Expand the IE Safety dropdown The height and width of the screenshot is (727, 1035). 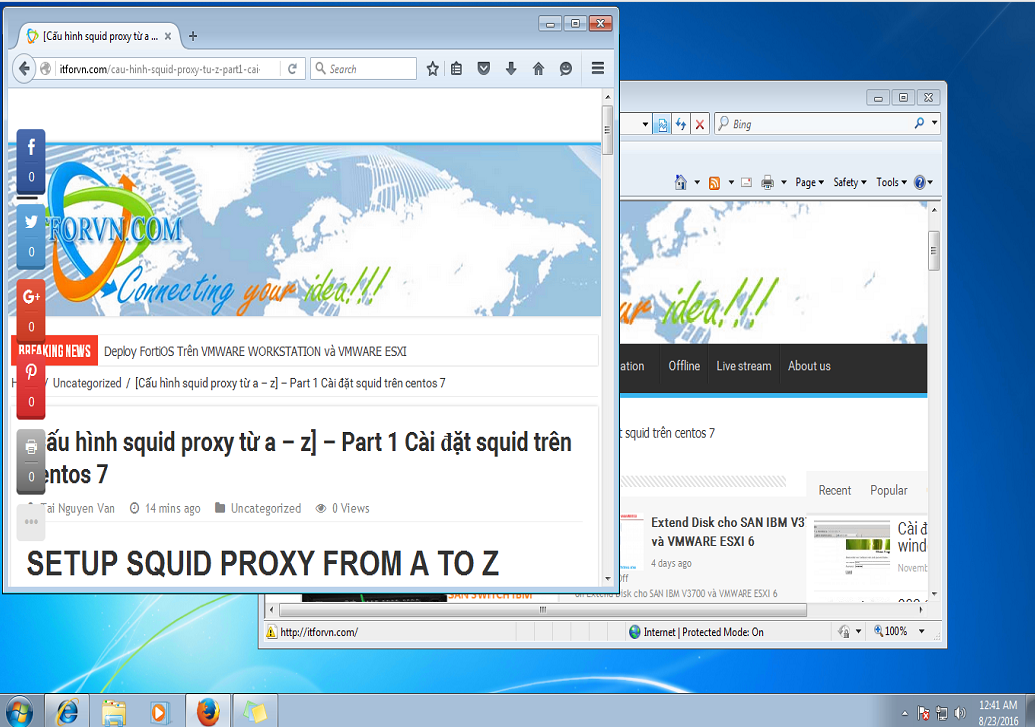(x=849, y=182)
